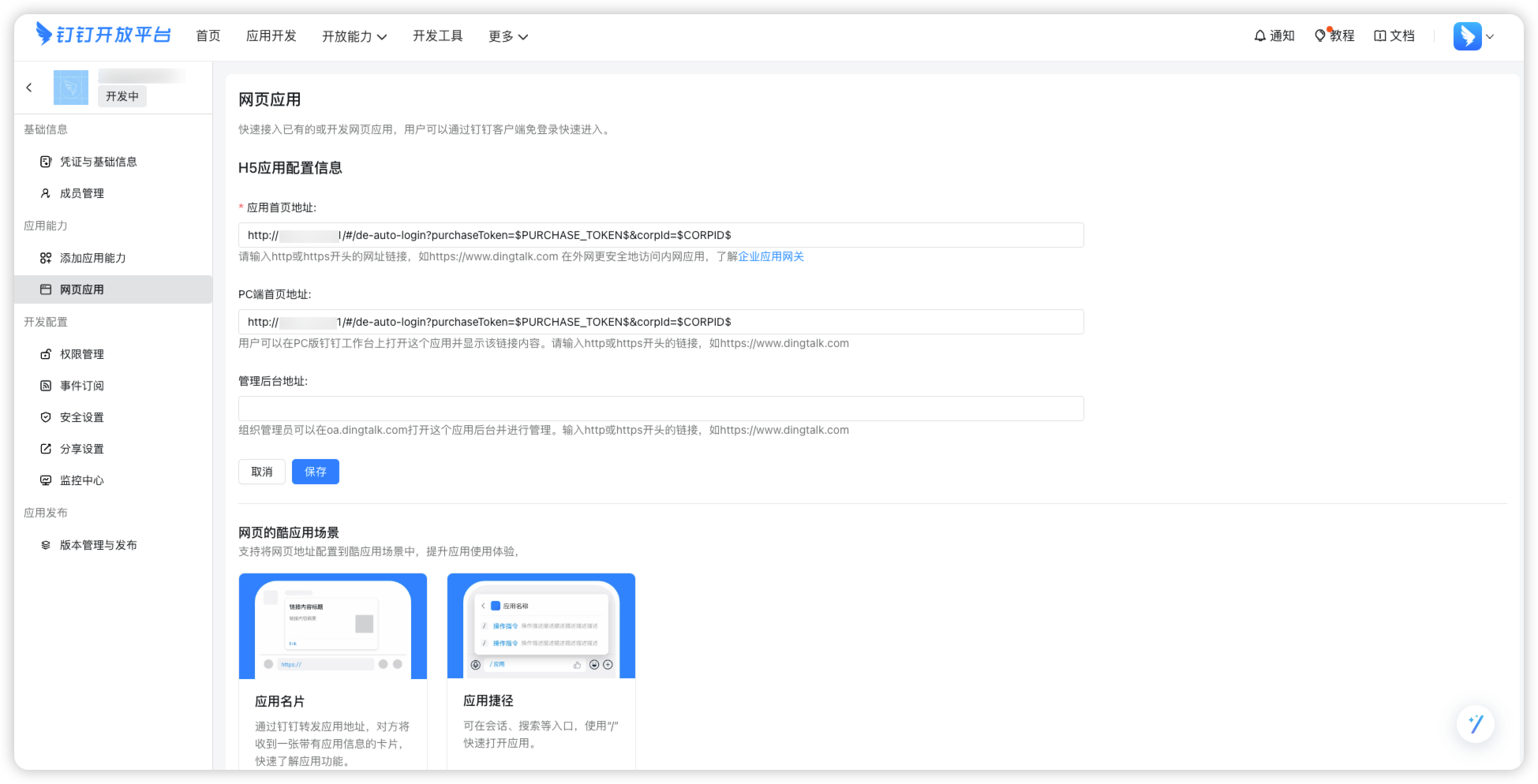This screenshot has height=784, width=1538.
Task: Click the 应用名片 card title
Action: pos(280,701)
